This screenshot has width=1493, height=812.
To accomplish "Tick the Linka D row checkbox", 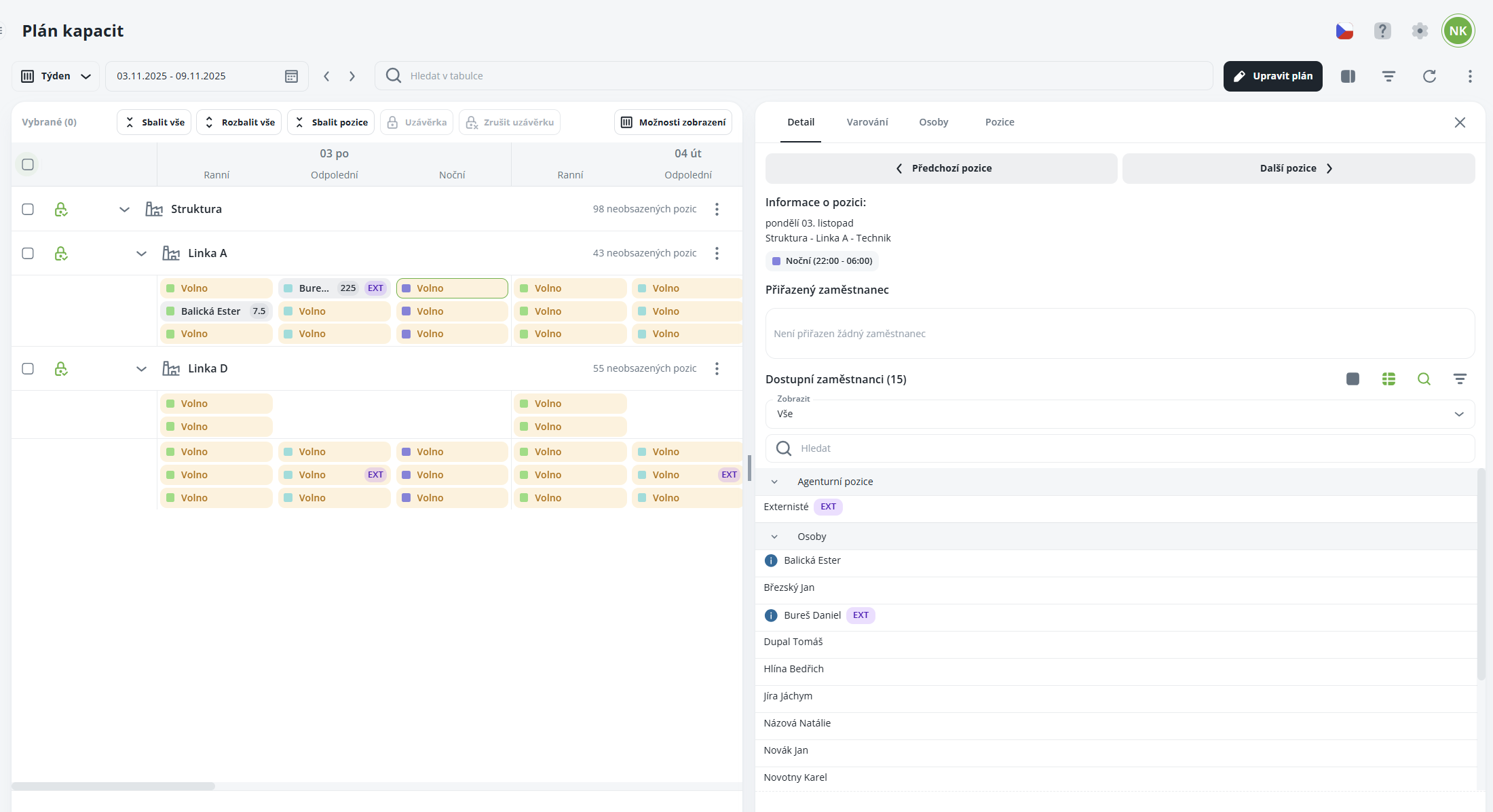I will click(28, 368).
